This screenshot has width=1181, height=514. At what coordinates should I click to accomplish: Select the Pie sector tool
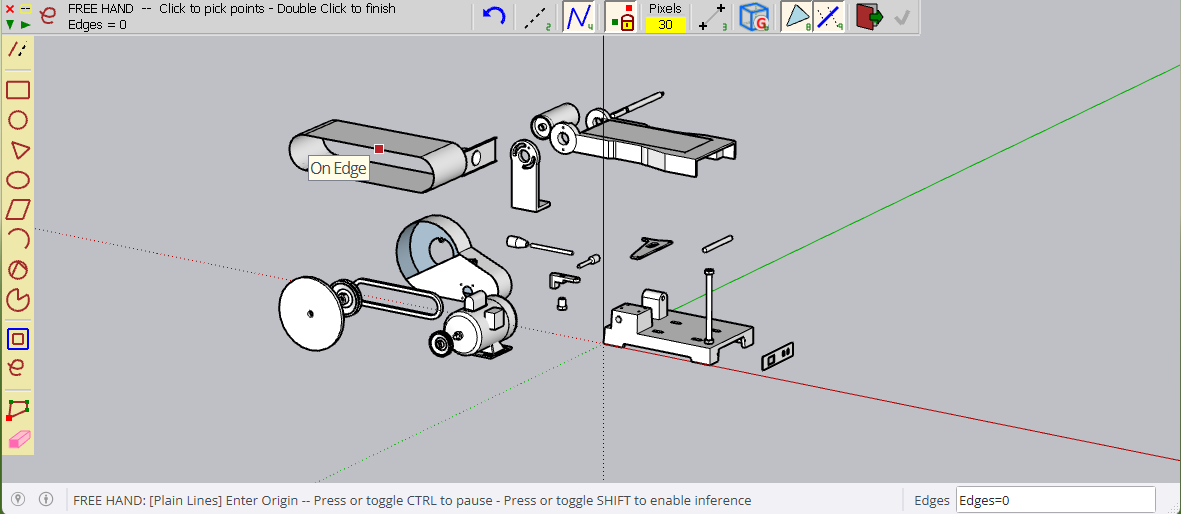click(18, 299)
